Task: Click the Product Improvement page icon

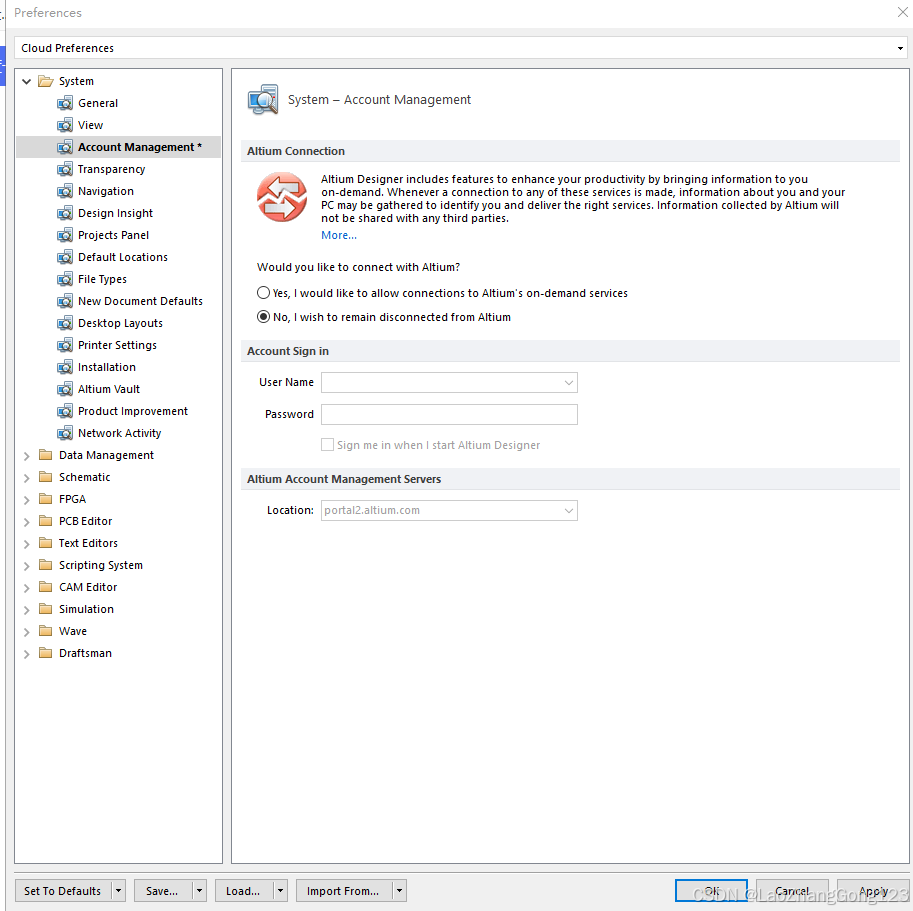Action: click(x=65, y=412)
